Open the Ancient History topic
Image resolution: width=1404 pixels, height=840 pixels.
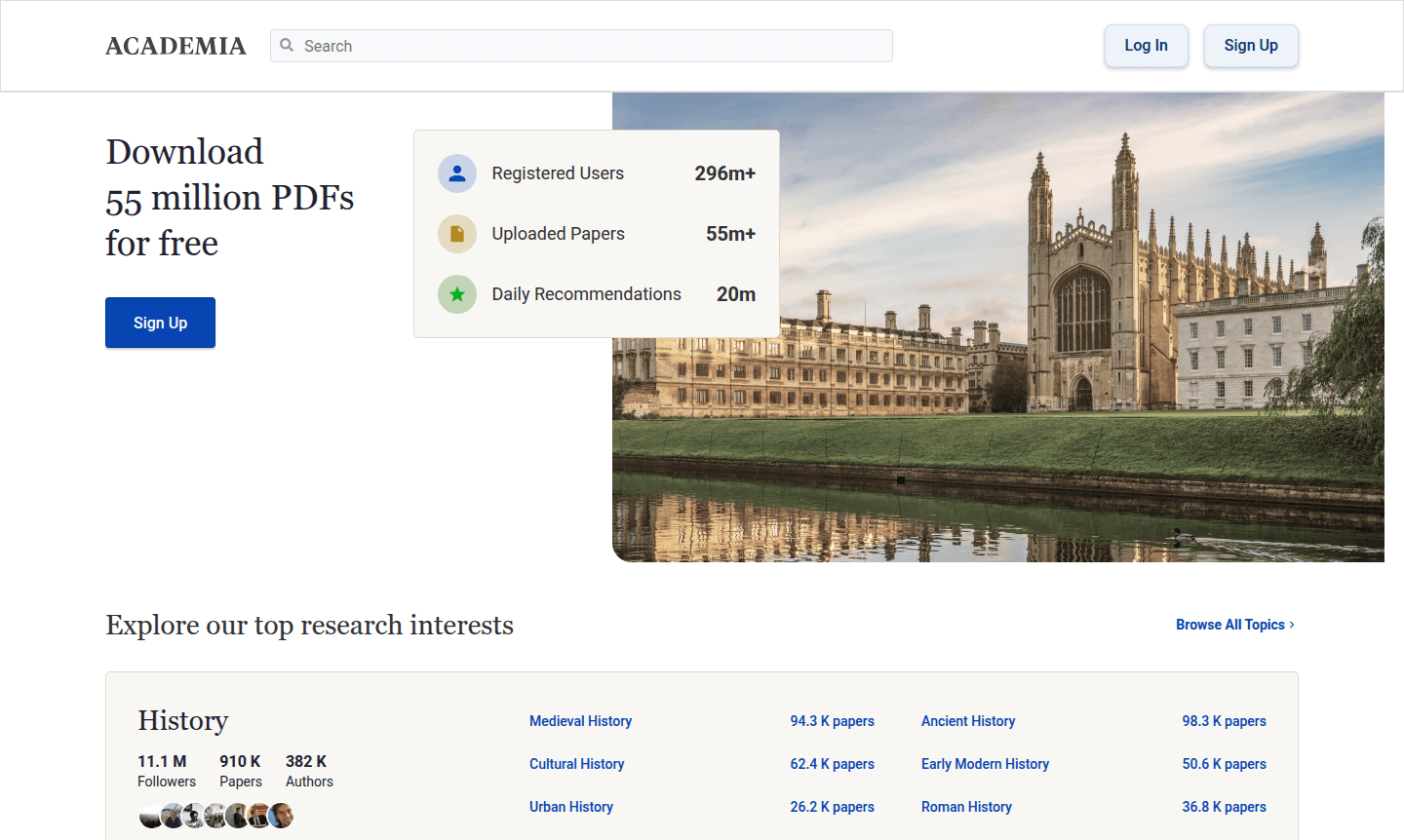tap(968, 721)
